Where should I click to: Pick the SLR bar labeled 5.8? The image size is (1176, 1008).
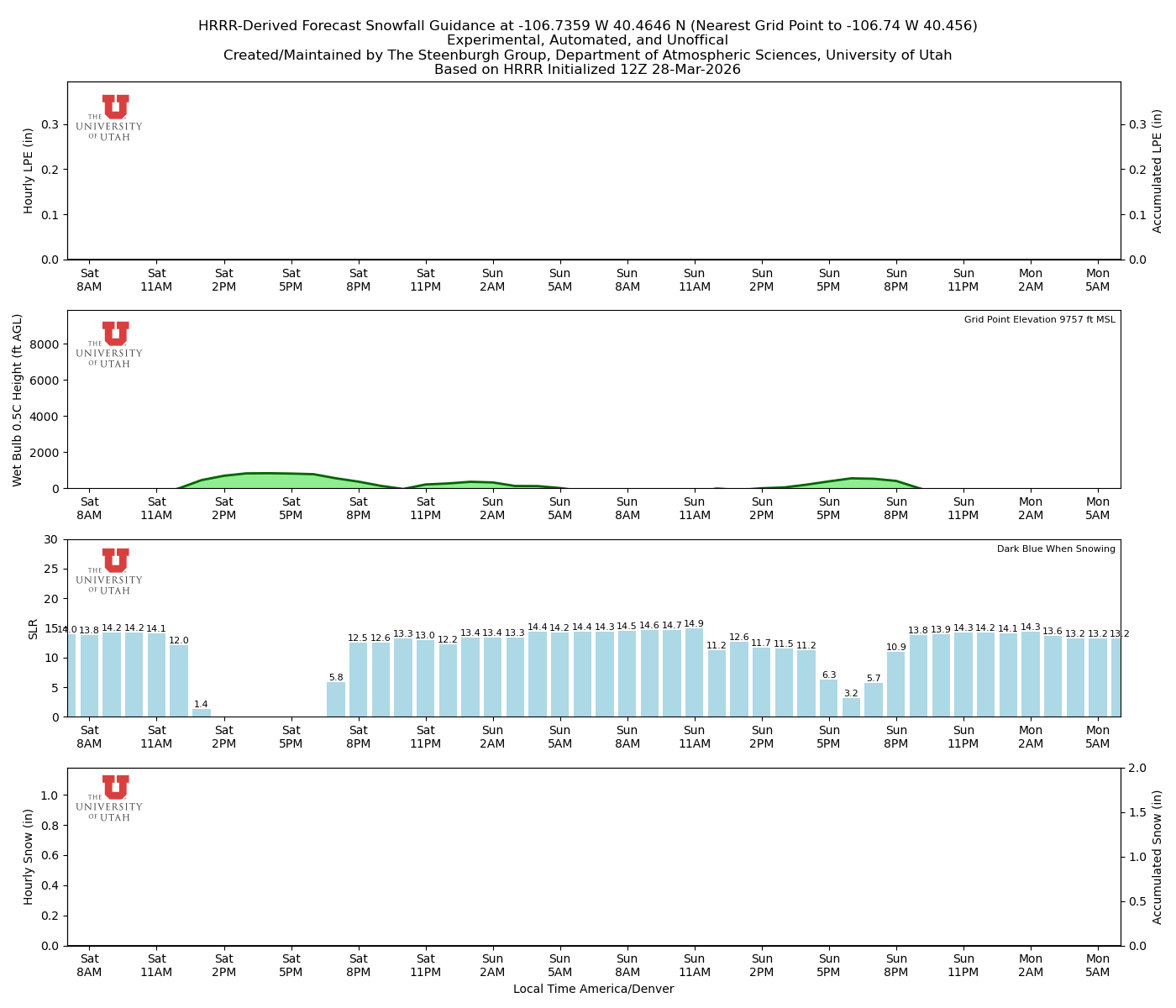pyautogui.click(x=336, y=700)
